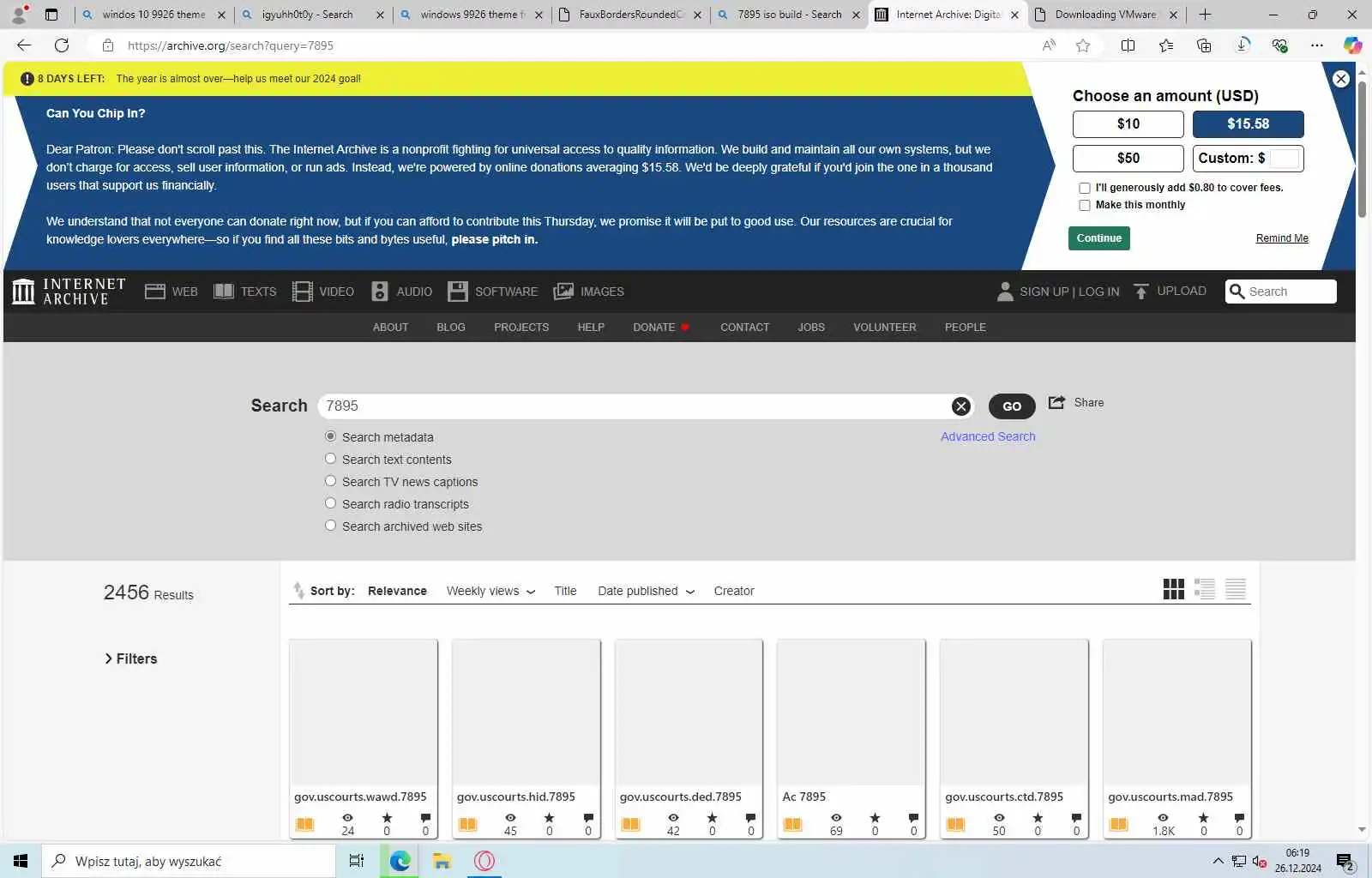Image resolution: width=1372 pixels, height=878 pixels.
Task: Click the top-right site Search box
Action: point(1281,292)
